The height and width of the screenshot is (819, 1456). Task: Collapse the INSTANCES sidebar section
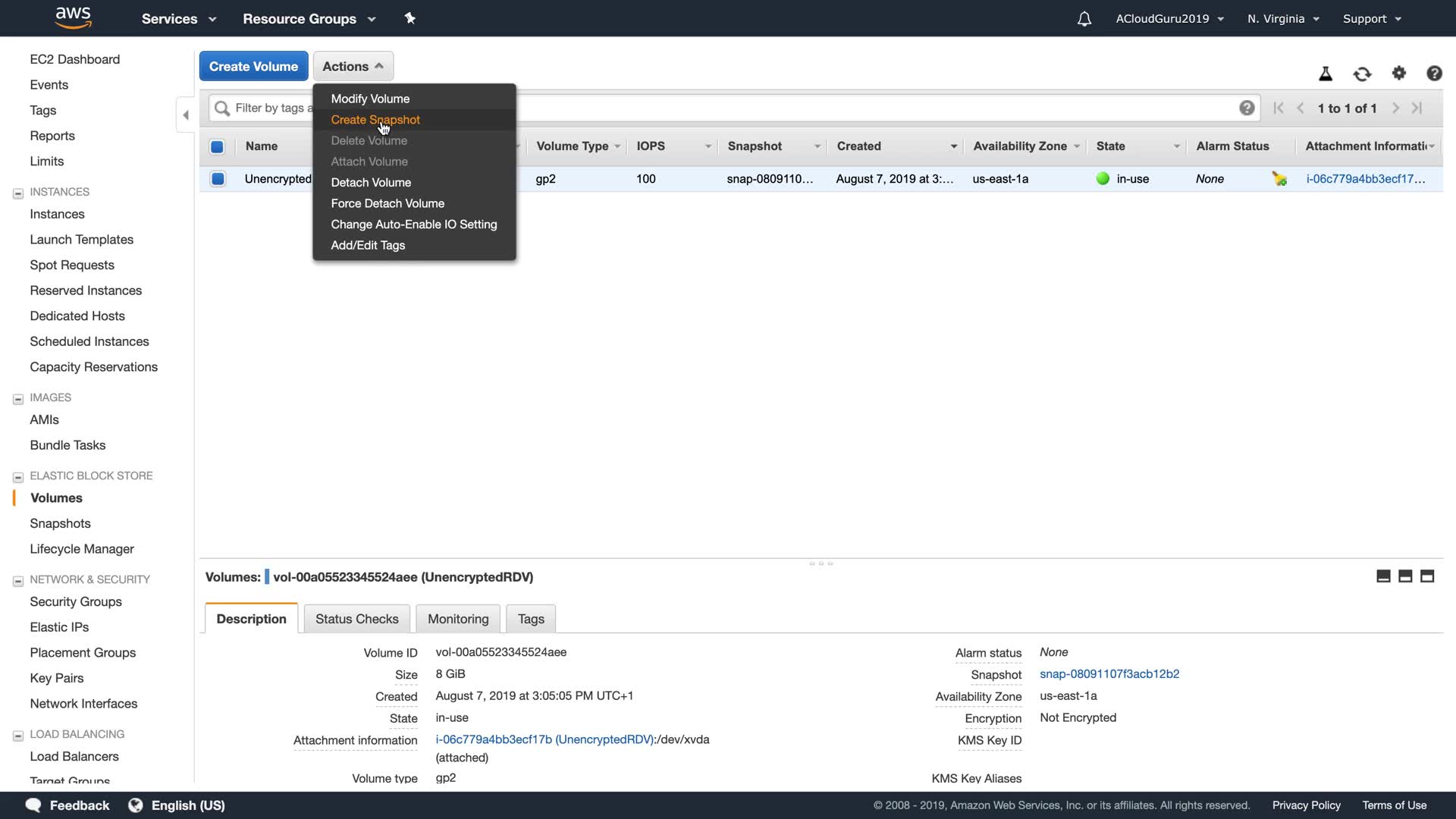point(18,193)
